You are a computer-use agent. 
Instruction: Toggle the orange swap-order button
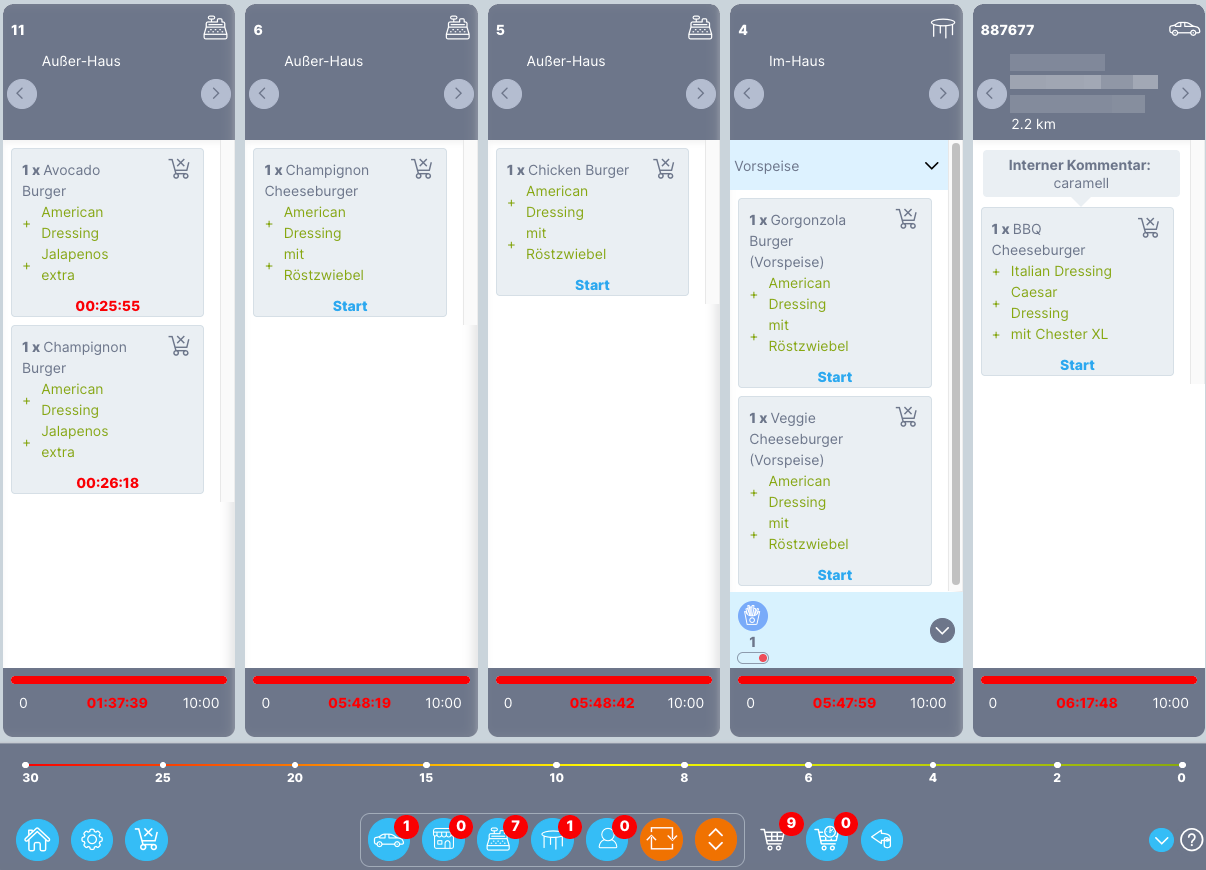[661, 840]
